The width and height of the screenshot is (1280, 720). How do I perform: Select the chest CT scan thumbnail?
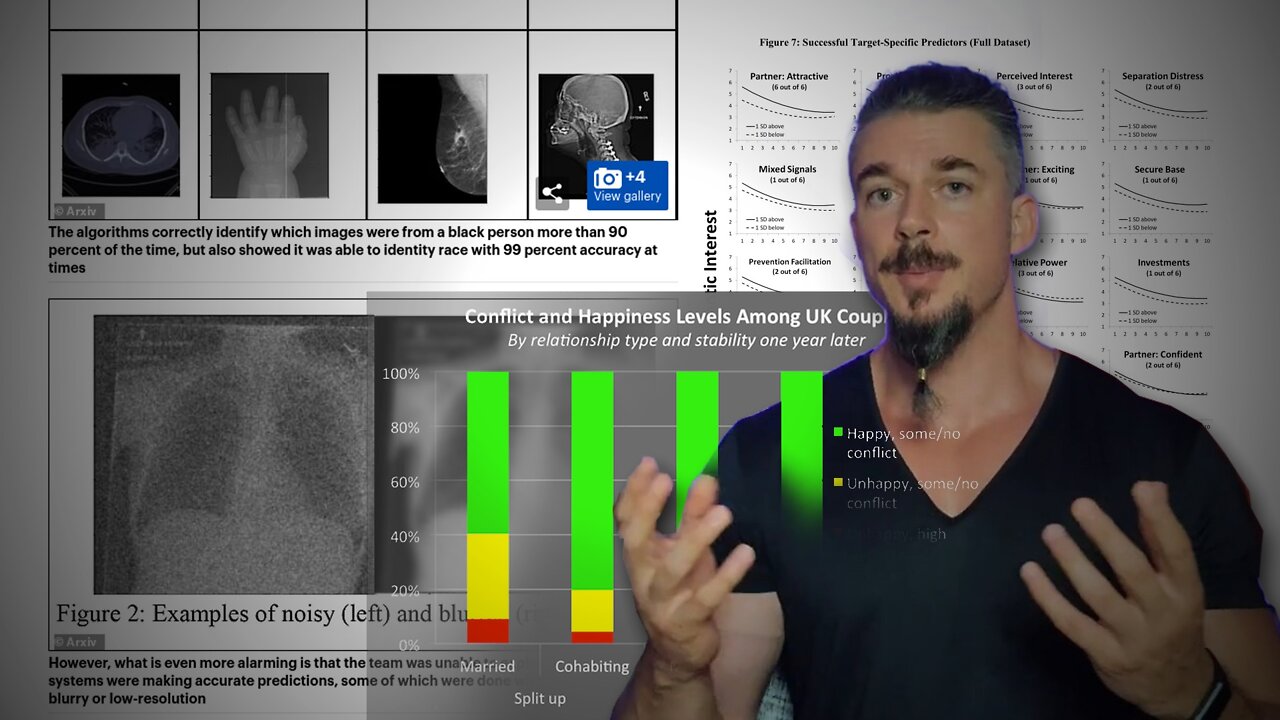[121, 135]
